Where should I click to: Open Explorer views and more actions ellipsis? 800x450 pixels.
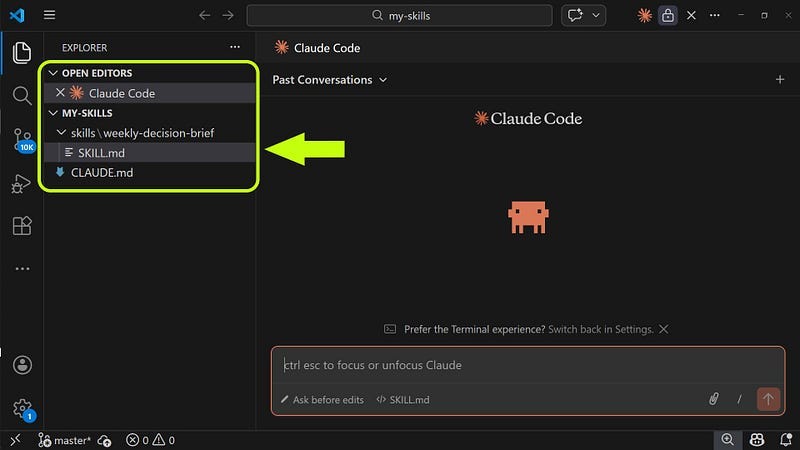[x=235, y=47]
